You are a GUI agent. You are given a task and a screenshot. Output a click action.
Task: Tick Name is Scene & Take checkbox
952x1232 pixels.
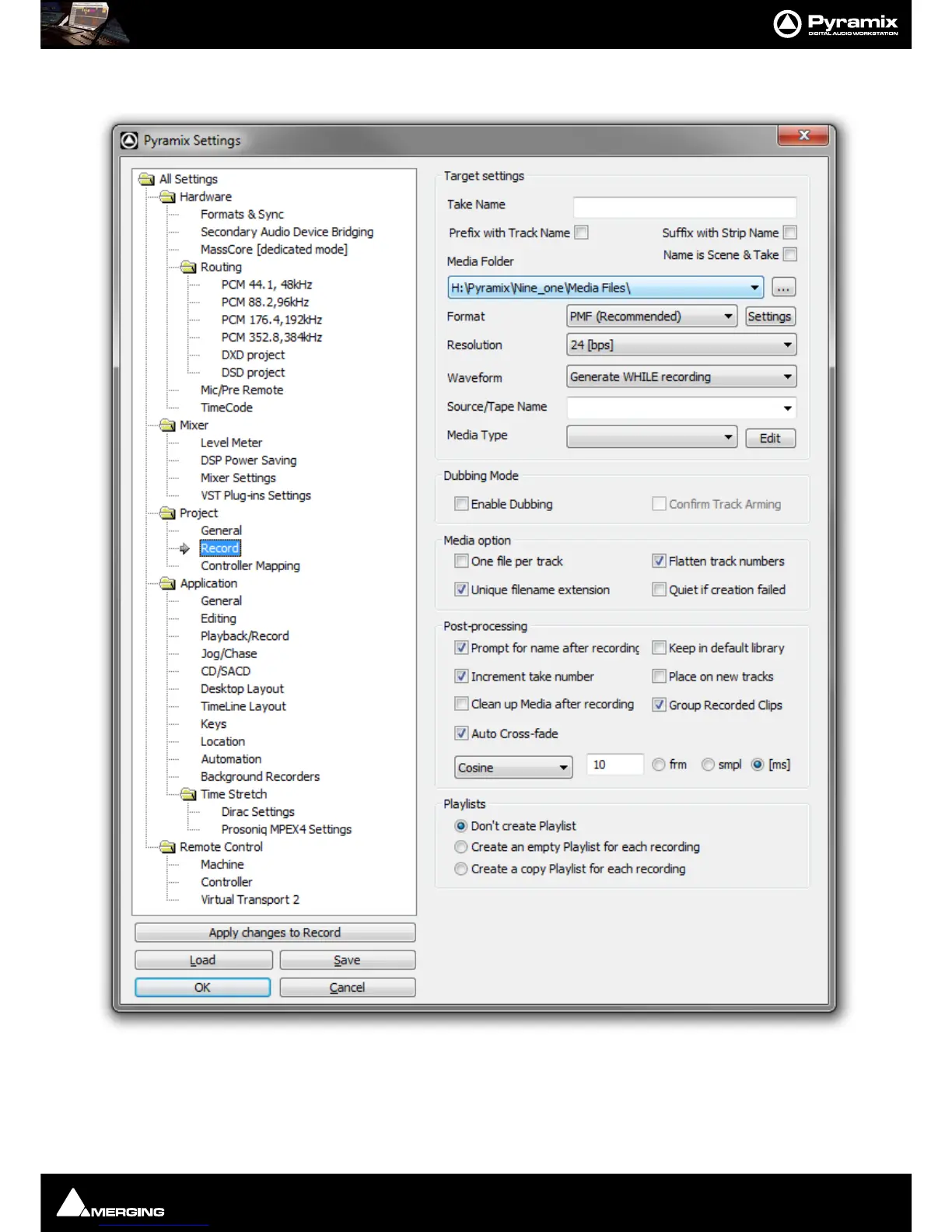click(790, 254)
